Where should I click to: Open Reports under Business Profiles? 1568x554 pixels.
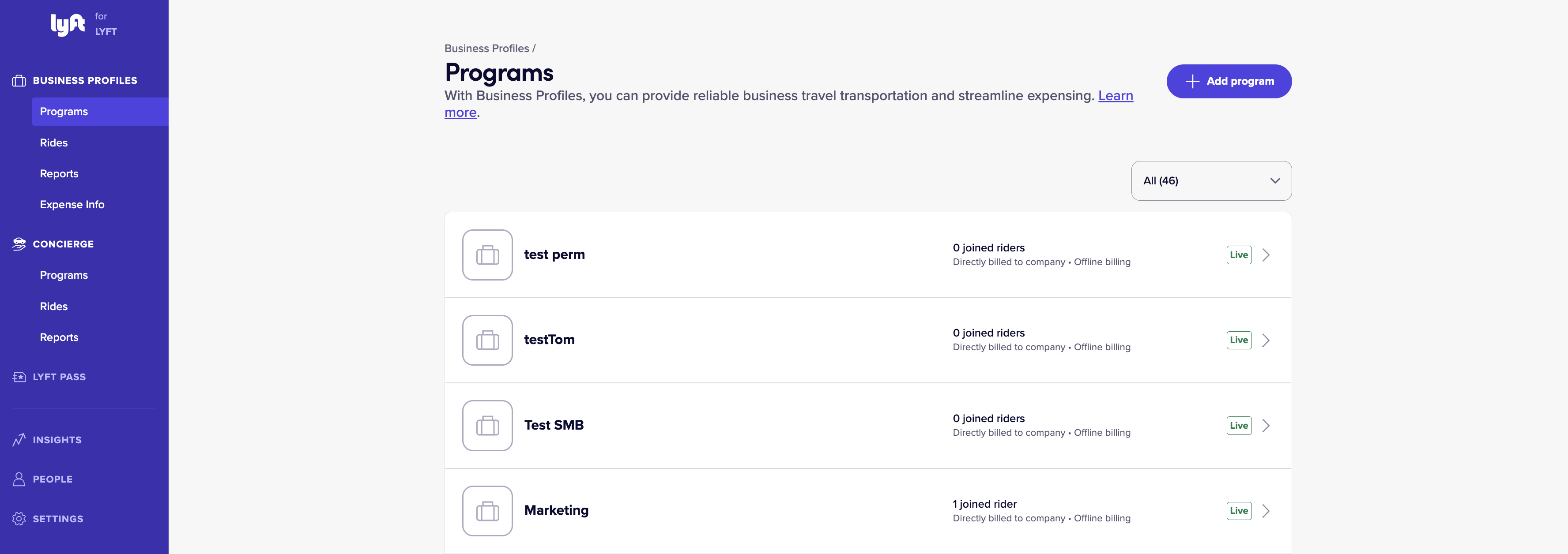coord(59,173)
